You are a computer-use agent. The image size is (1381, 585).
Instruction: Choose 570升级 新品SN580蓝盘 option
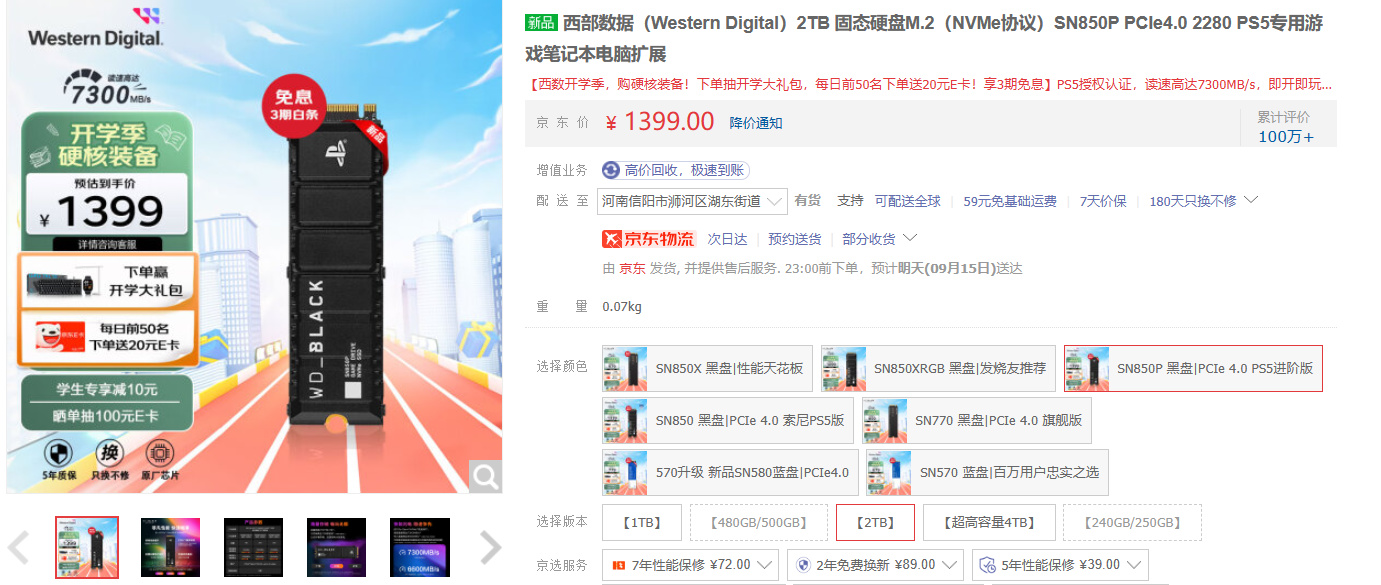(x=730, y=472)
